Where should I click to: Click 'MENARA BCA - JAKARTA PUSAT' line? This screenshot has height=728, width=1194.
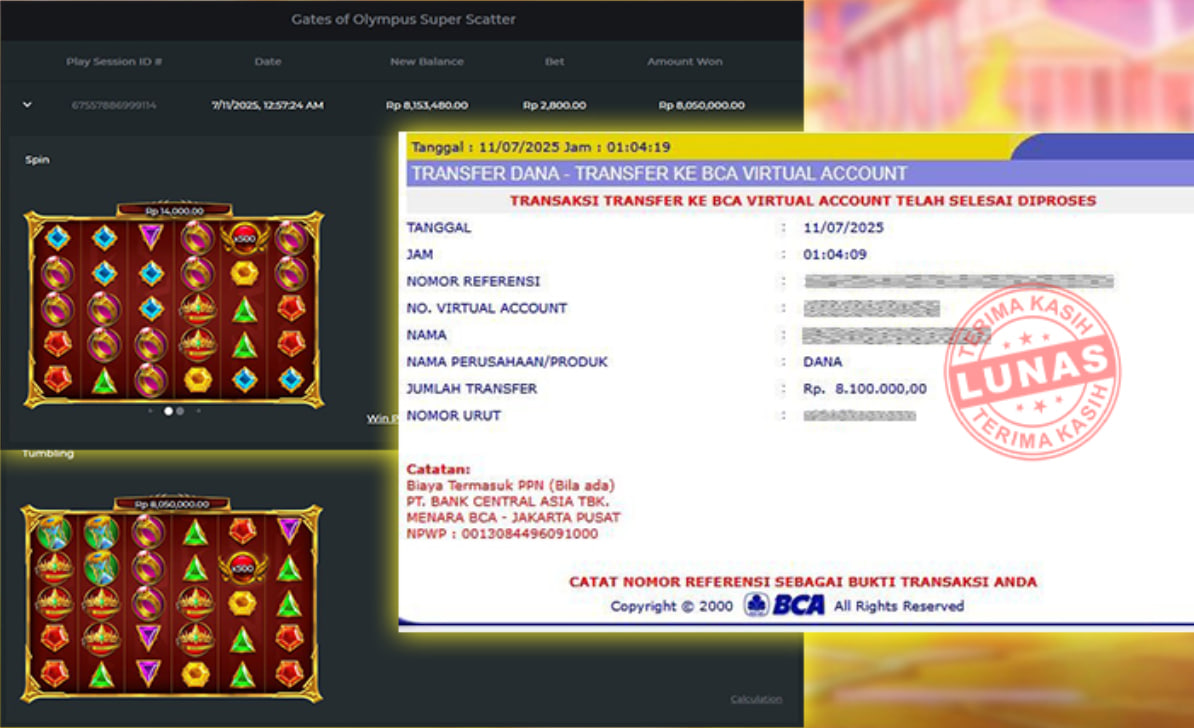513,517
